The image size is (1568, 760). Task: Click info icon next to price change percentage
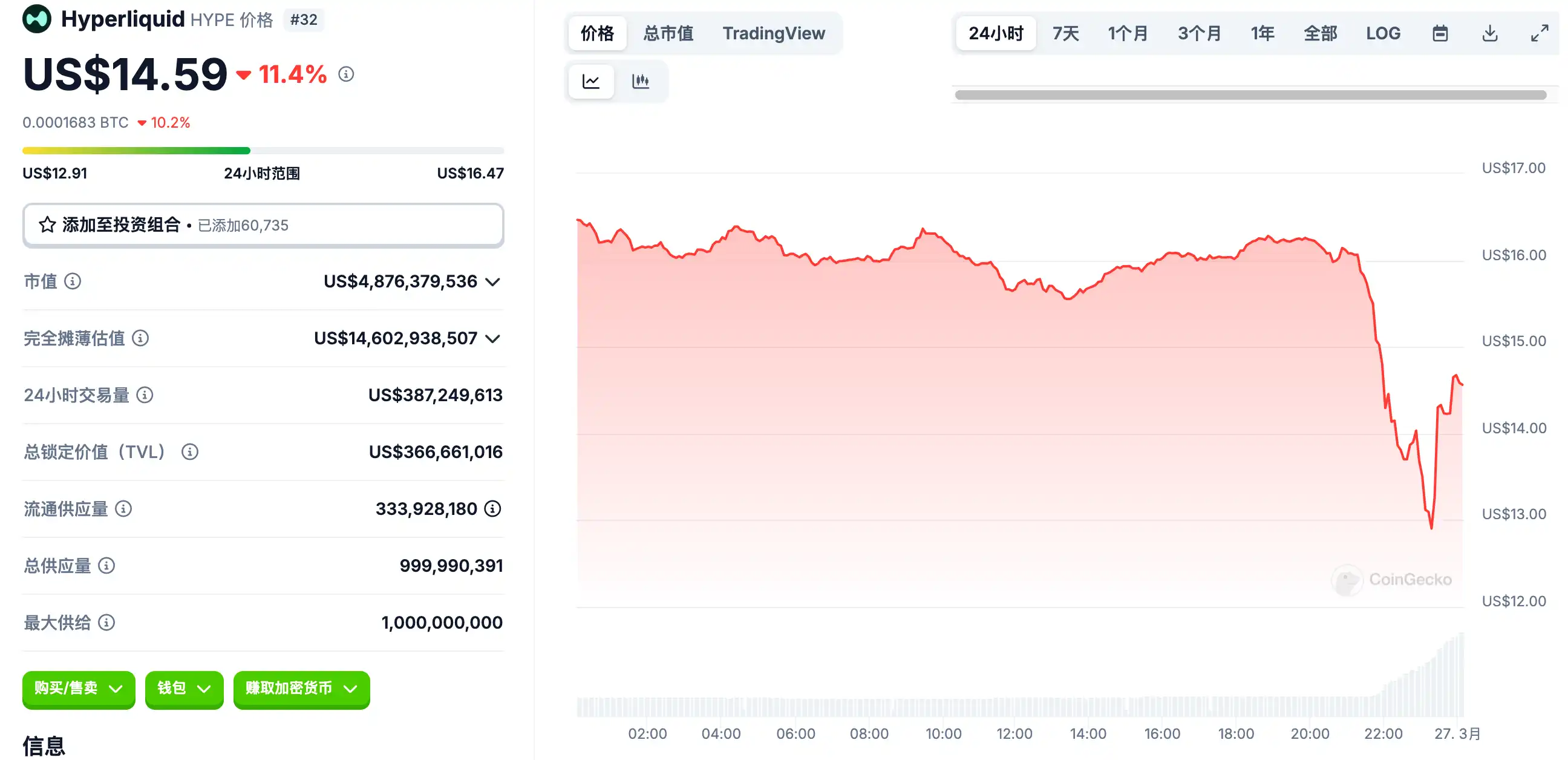346,74
